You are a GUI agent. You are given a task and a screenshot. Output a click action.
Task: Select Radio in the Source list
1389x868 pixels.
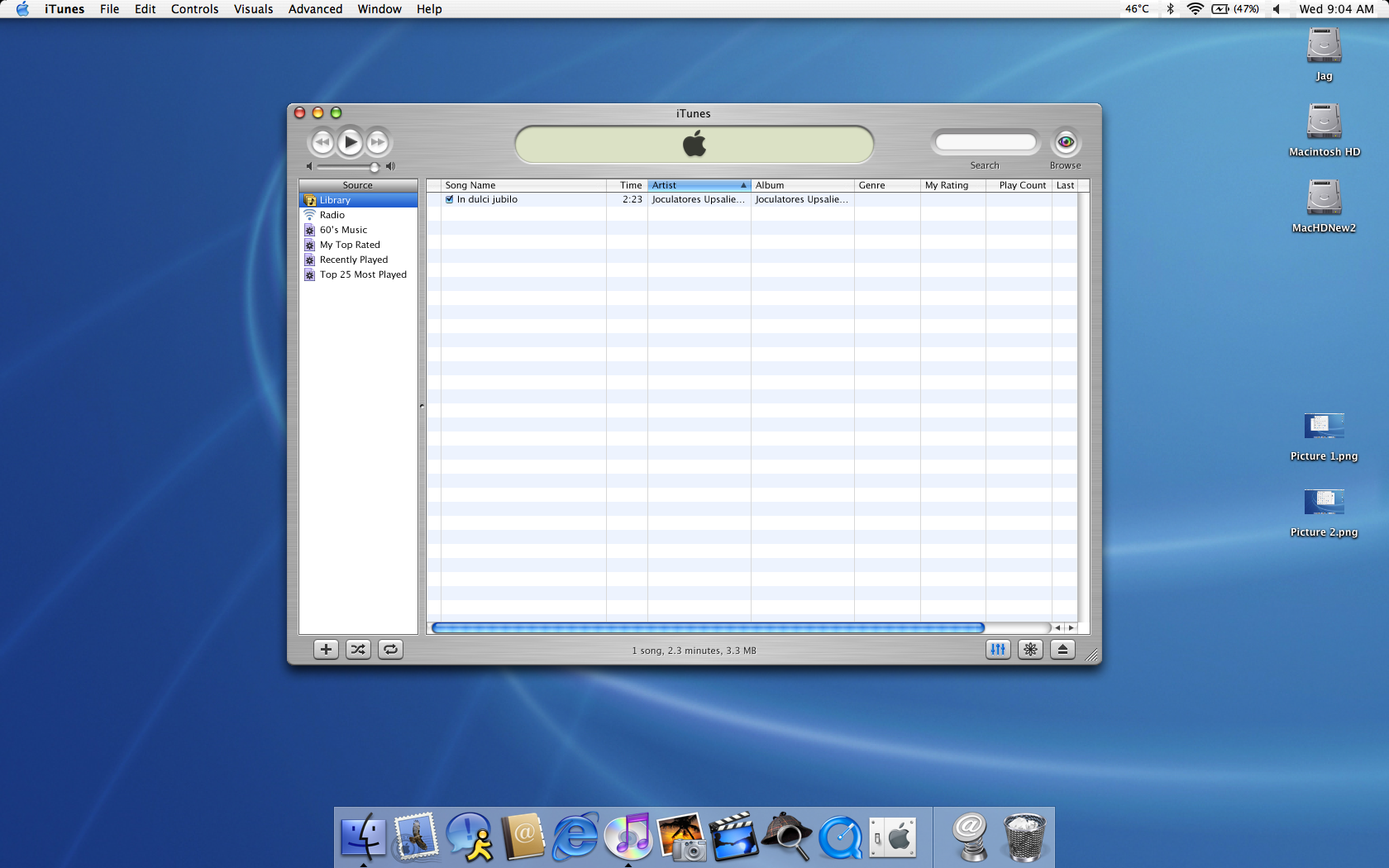point(358,215)
